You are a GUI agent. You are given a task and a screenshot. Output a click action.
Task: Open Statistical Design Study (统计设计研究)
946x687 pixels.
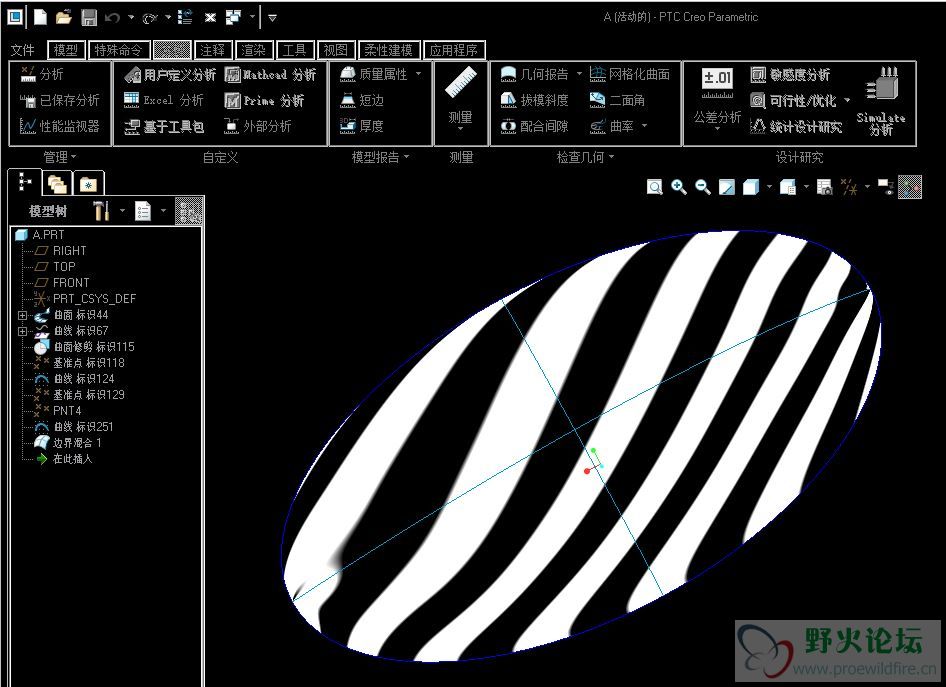(x=796, y=126)
